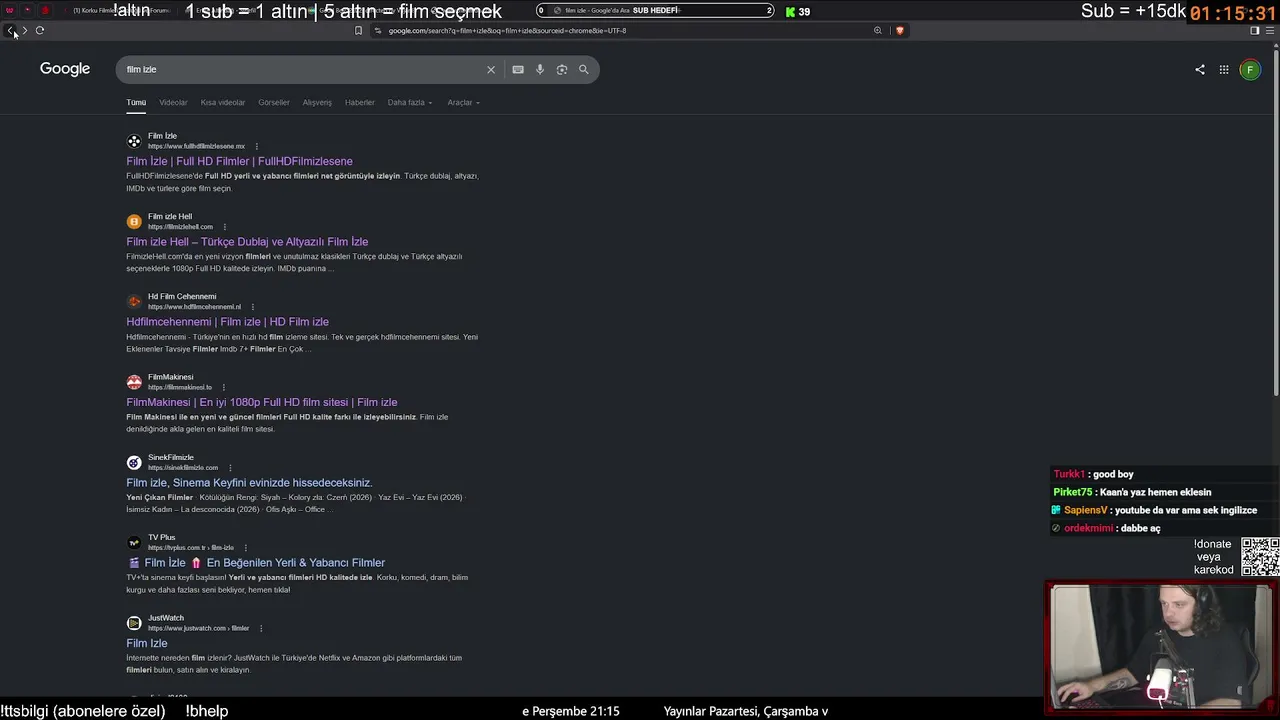Click the FilmMakinesi site favicon
Screen dimensions: 1280x720
pyautogui.click(x=134, y=382)
